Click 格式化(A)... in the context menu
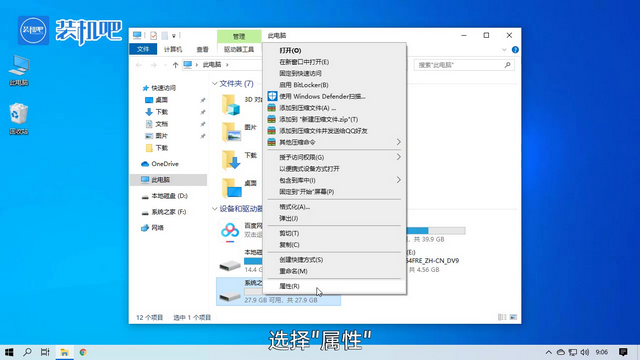The image size is (640, 360). click(x=294, y=207)
